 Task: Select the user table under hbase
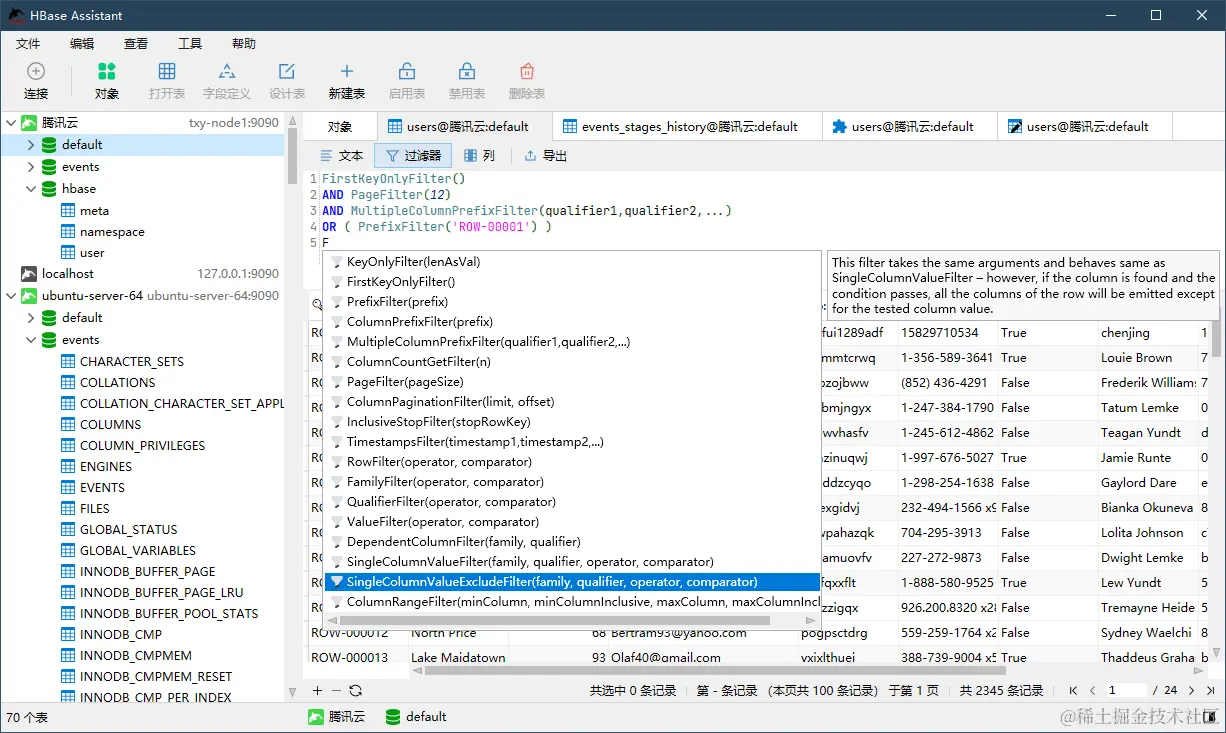point(92,253)
